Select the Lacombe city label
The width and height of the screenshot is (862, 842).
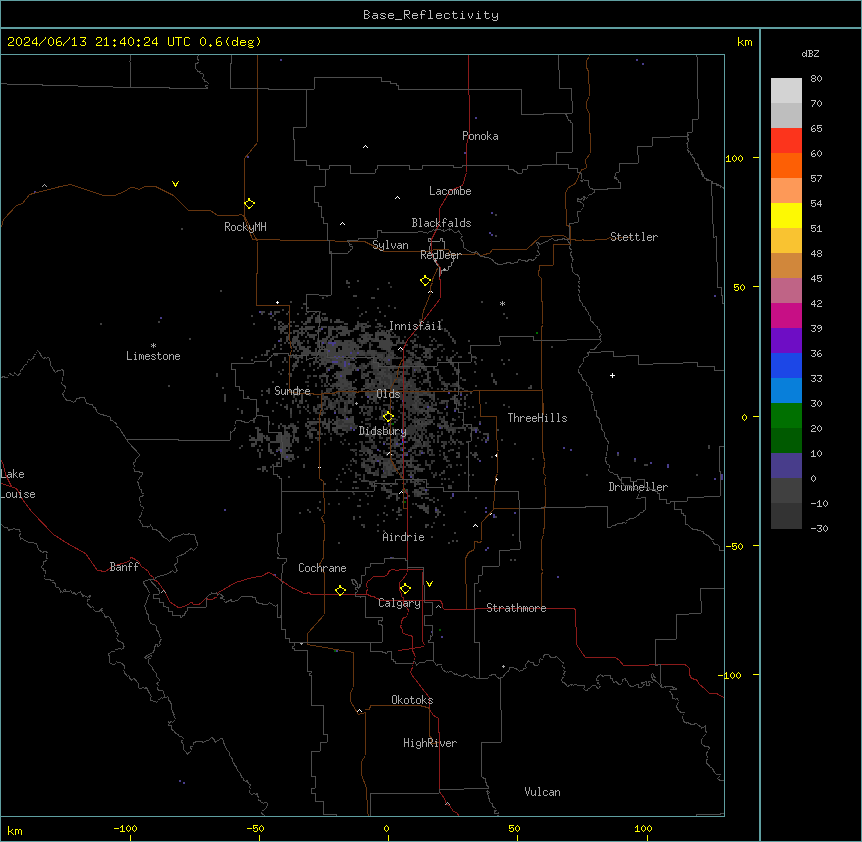click(450, 191)
